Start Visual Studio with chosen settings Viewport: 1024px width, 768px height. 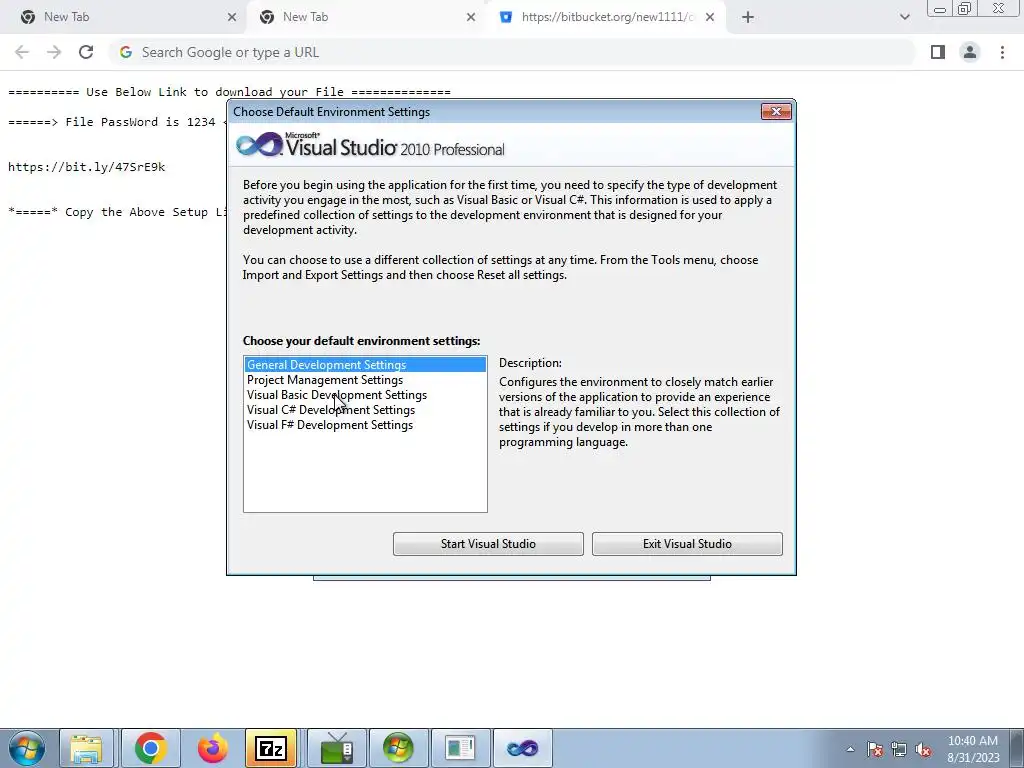click(x=488, y=543)
